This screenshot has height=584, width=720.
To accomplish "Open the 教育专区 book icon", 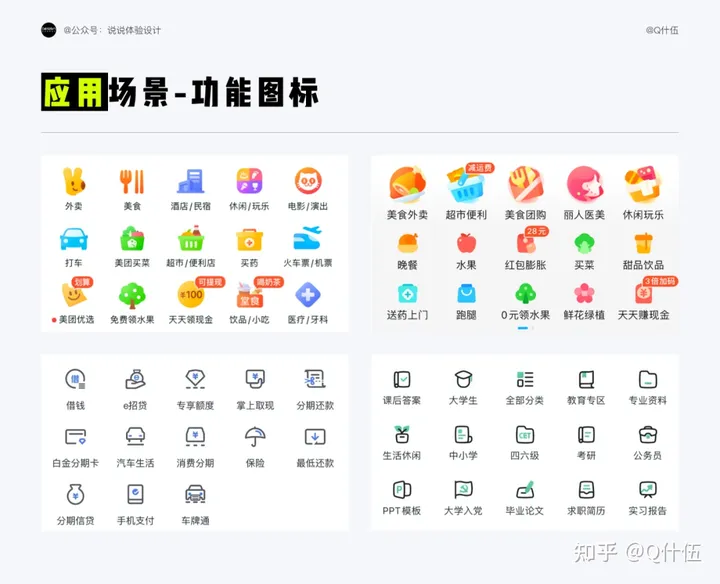I will 586,379.
